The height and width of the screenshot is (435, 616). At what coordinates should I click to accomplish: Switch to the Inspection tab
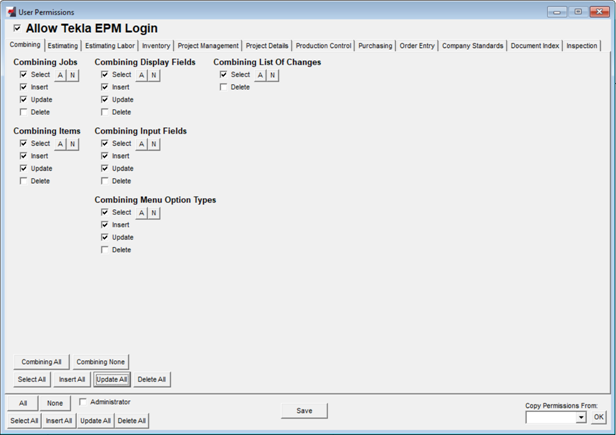tap(582, 46)
